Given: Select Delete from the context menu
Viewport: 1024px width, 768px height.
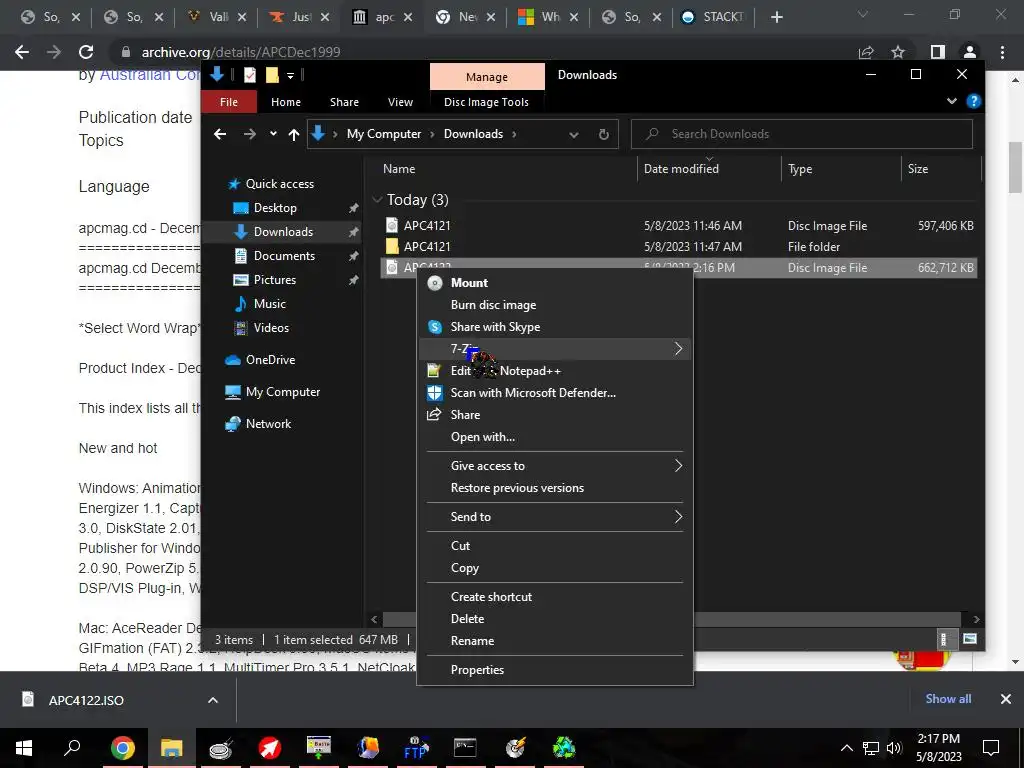Looking at the screenshot, I should tap(467, 618).
